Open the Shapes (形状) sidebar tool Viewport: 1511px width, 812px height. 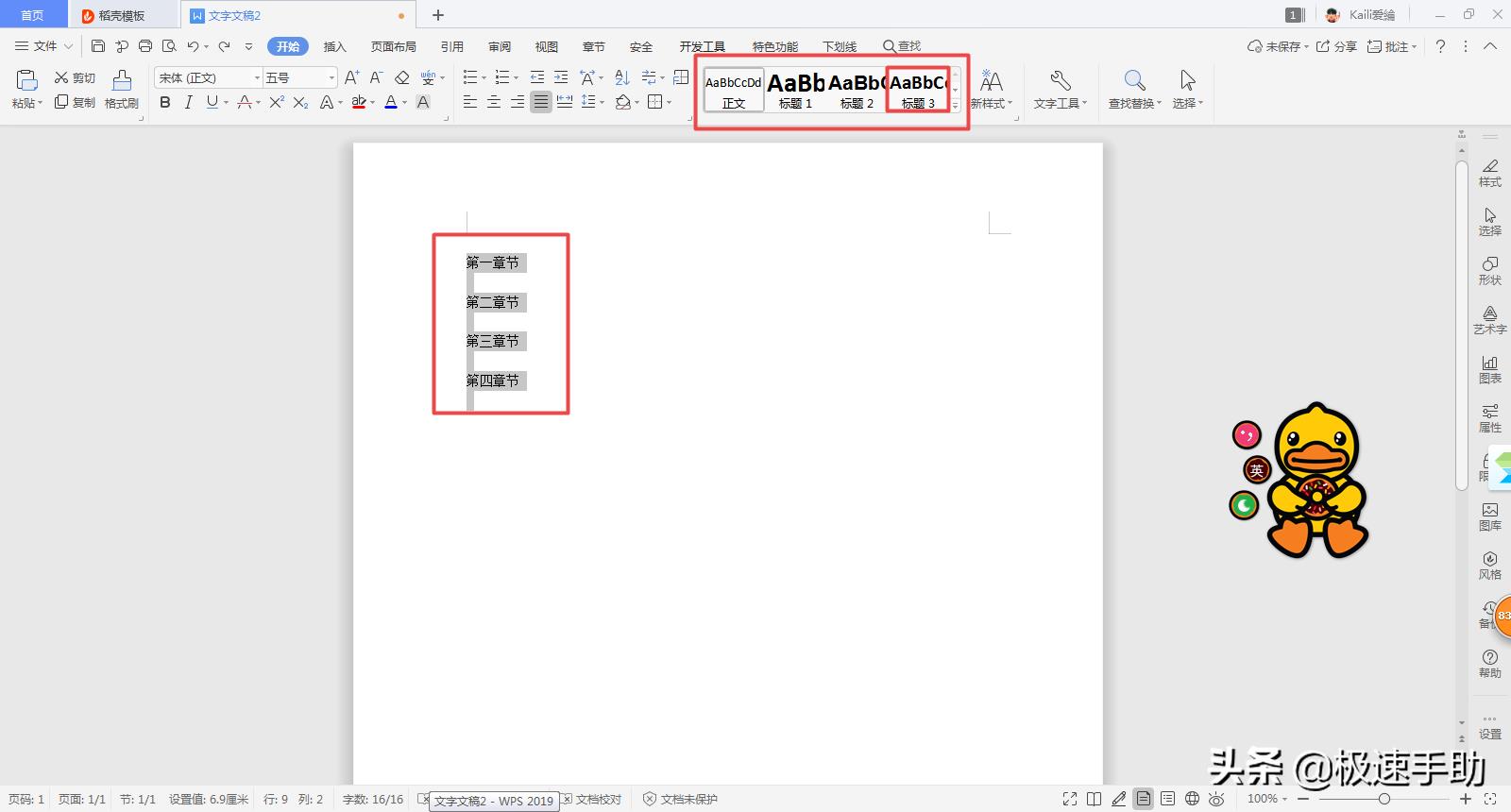1490,271
